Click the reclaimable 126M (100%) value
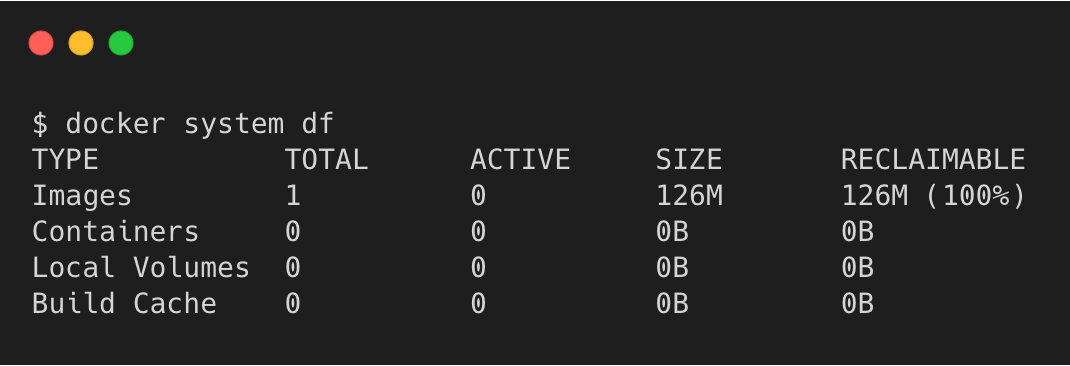Screen dimensions: 1070x366 [x=933, y=196]
